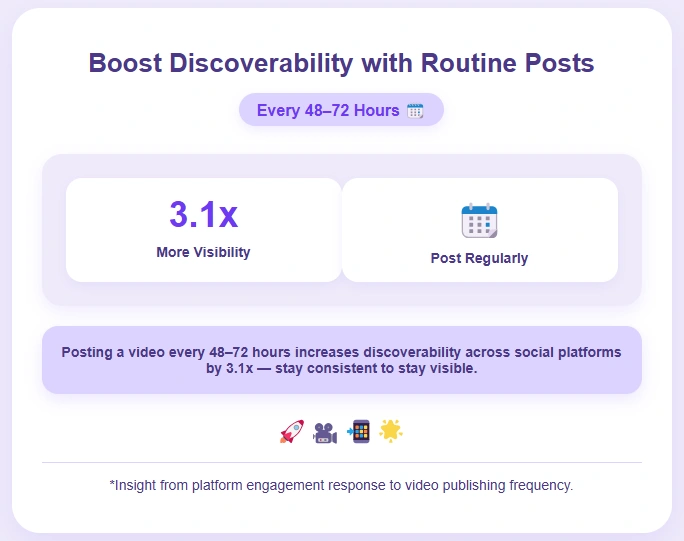Click the More Visibility label
Image resolution: width=684 pixels, height=541 pixels.
click(203, 252)
